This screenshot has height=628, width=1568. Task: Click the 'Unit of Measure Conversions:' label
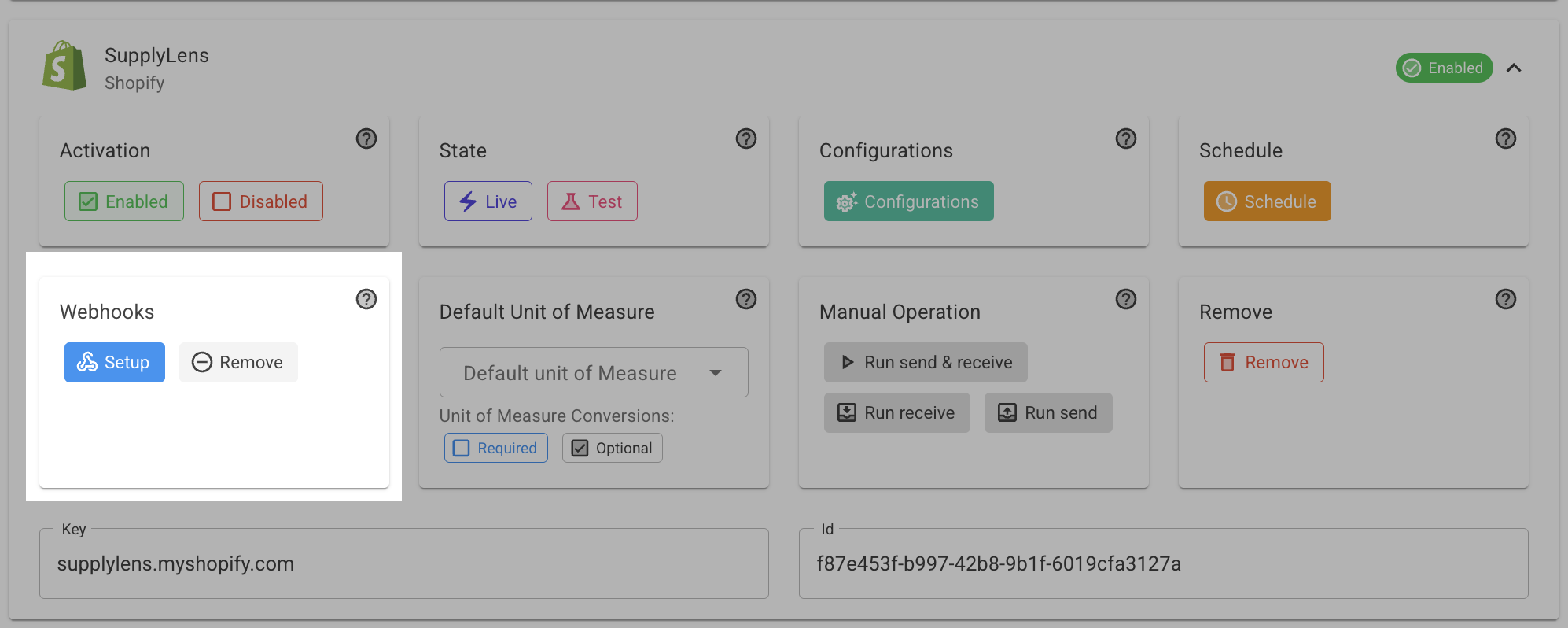[x=557, y=416]
